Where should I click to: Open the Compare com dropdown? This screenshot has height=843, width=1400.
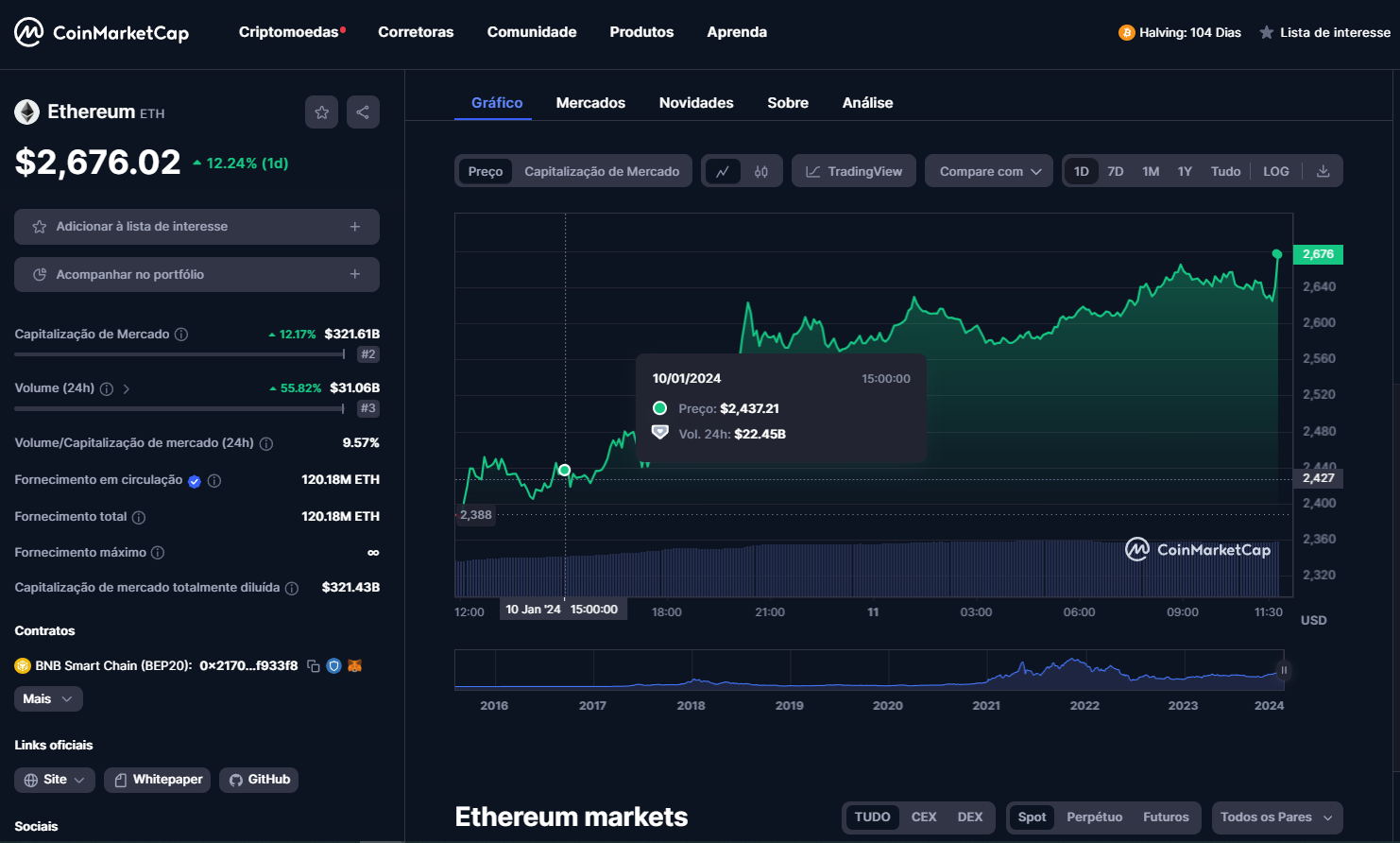989,171
